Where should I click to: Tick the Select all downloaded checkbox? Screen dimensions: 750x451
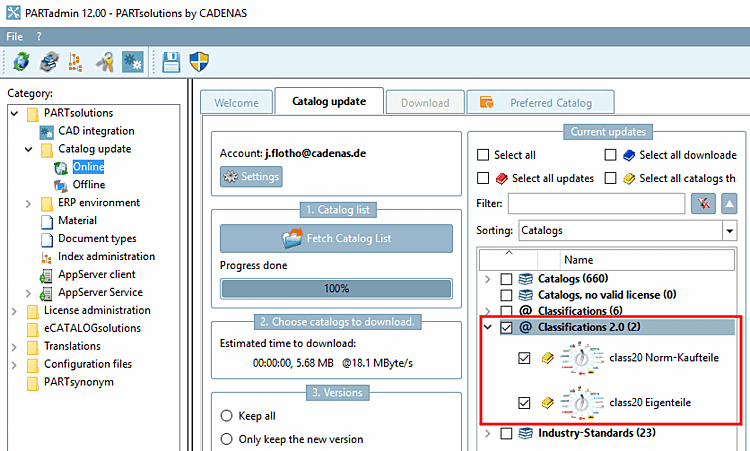point(610,155)
